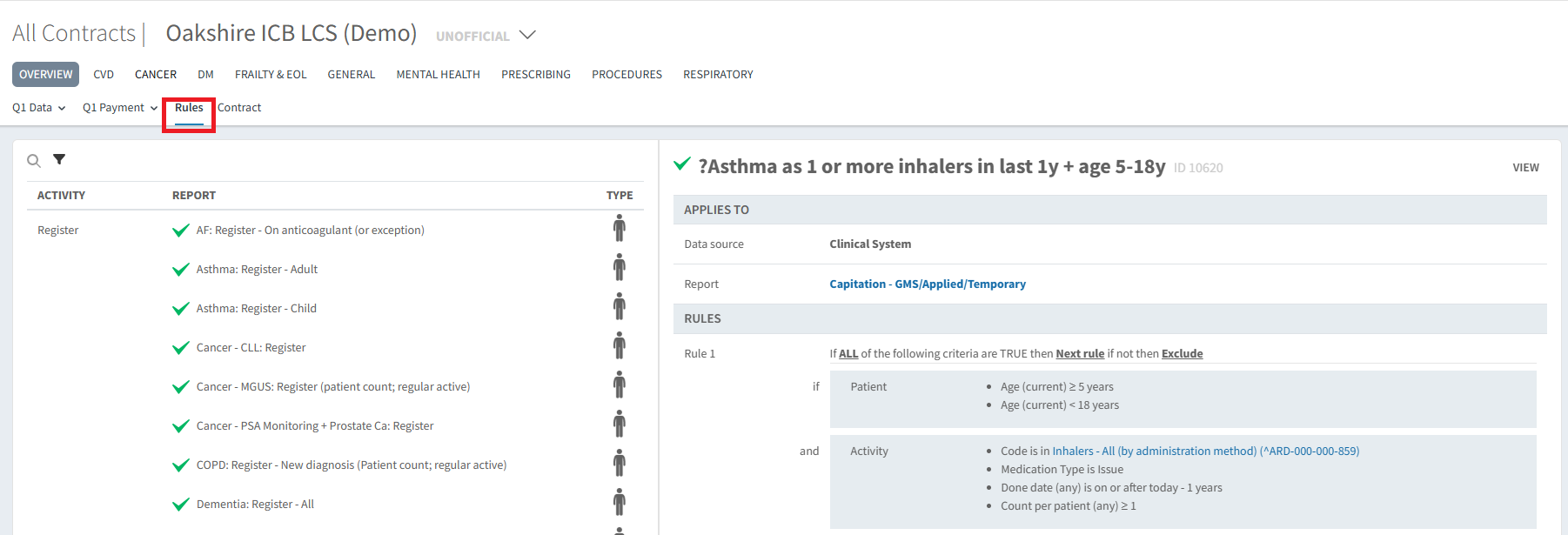Image resolution: width=1568 pixels, height=535 pixels.
Task: Click green check beside PSA Monitoring report
Action: 181,426
